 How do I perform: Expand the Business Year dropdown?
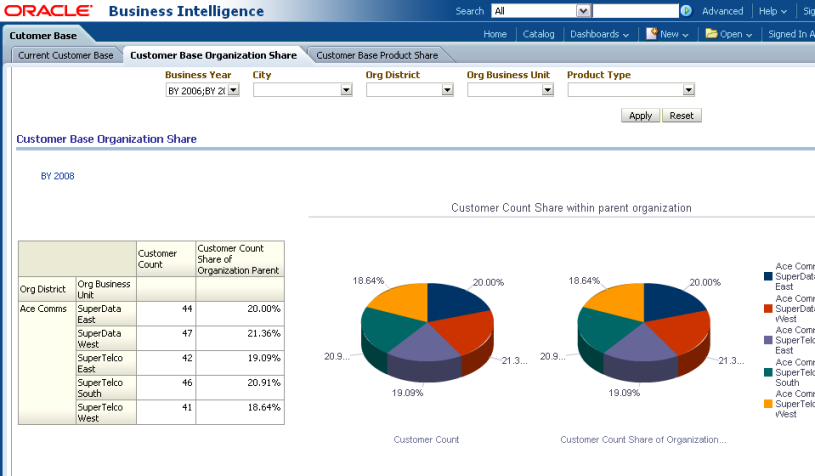pyautogui.click(x=233, y=90)
